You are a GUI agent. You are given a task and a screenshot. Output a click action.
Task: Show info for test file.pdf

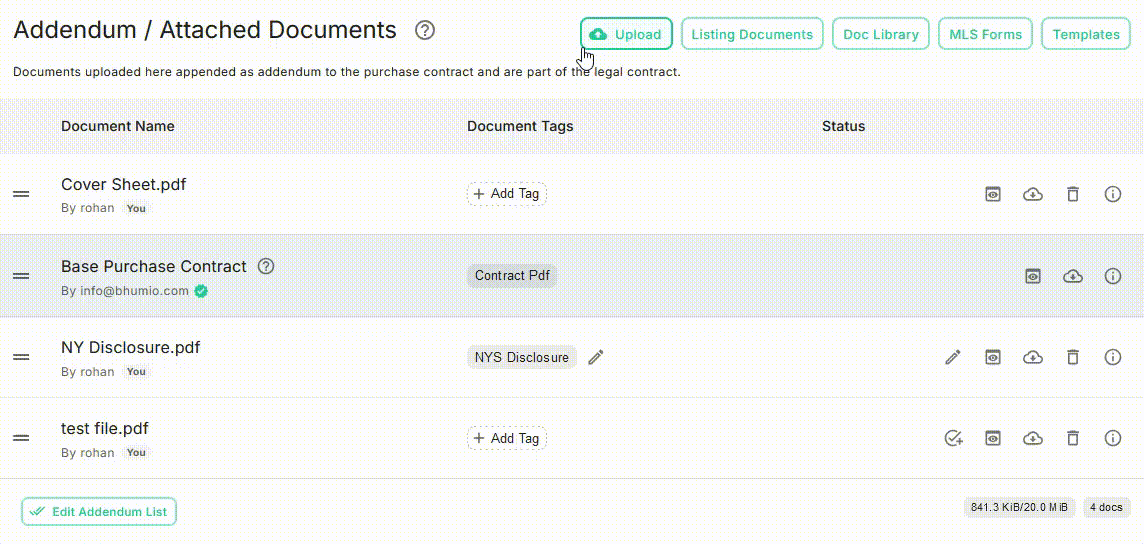pos(1112,438)
